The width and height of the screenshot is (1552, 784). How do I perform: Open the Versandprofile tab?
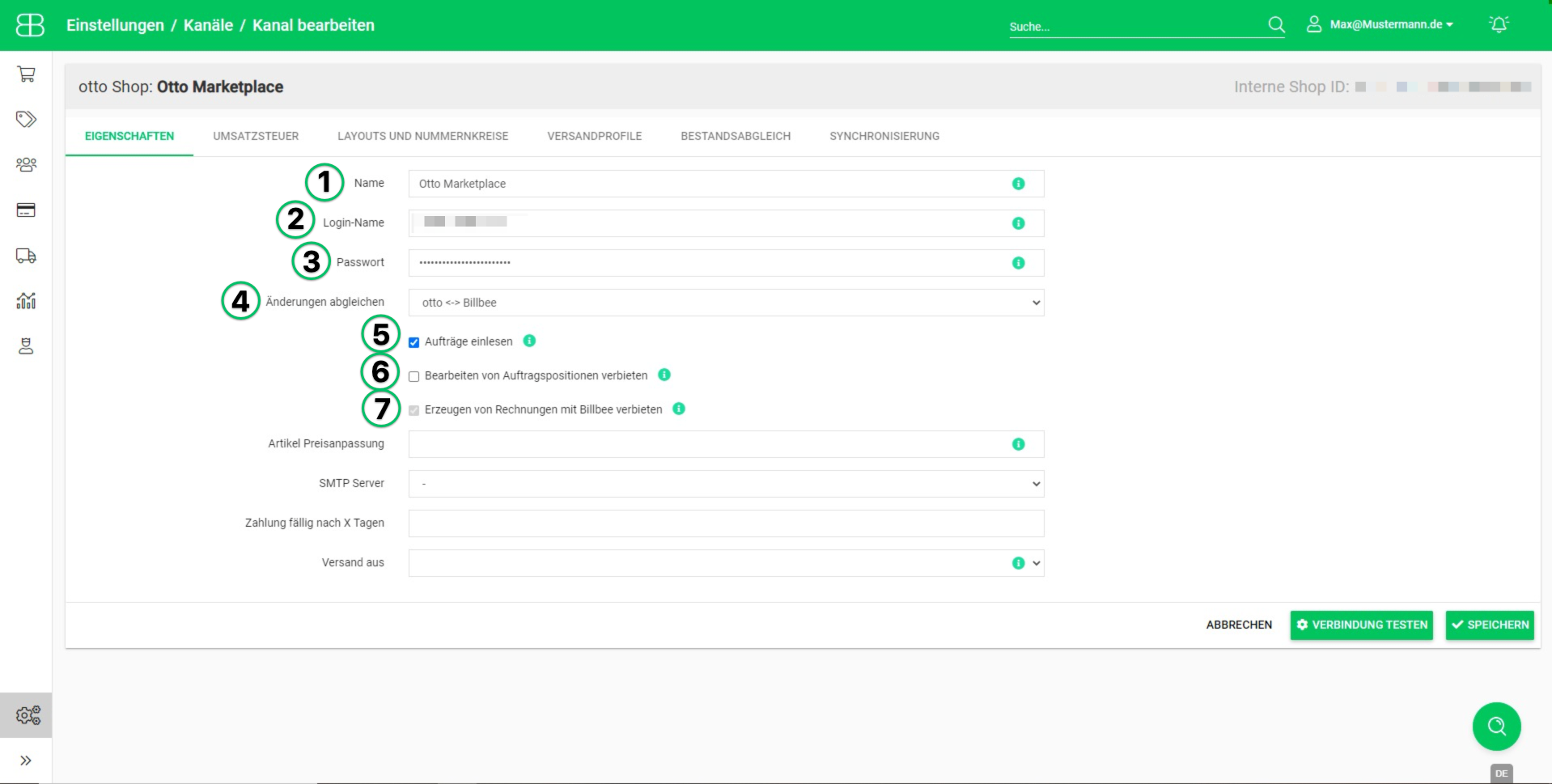pyautogui.click(x=595, y=136)
